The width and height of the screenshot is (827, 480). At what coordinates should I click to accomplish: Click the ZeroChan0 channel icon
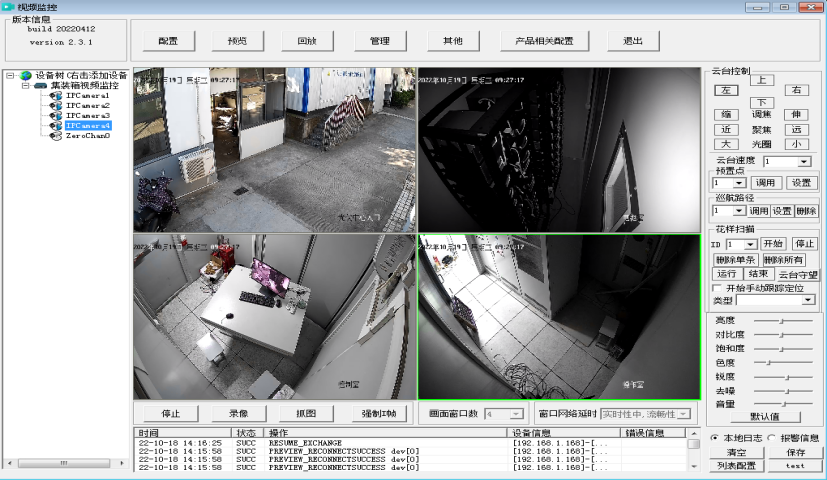click(x=56, y=136)
